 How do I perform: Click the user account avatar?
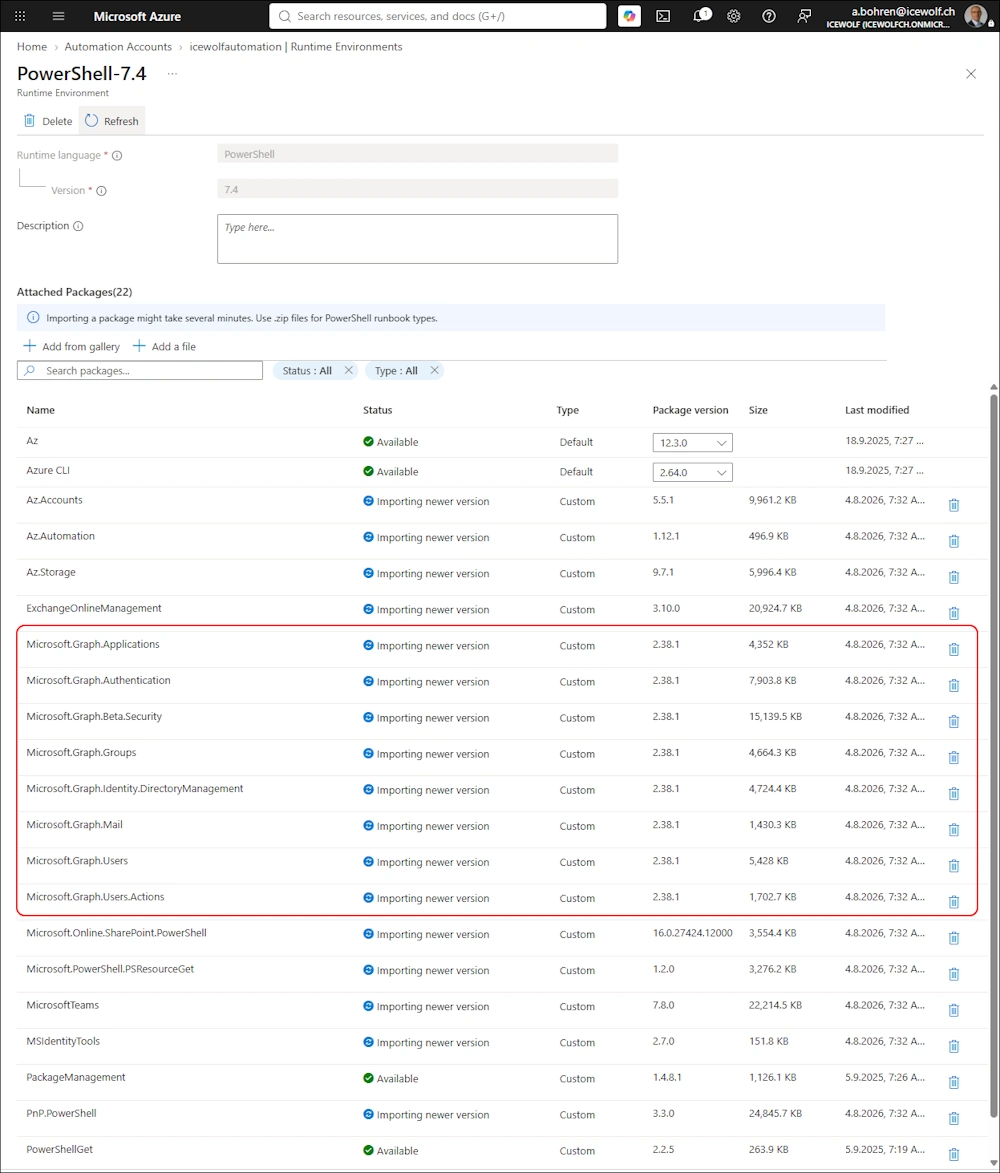click(x=975, y=16)
